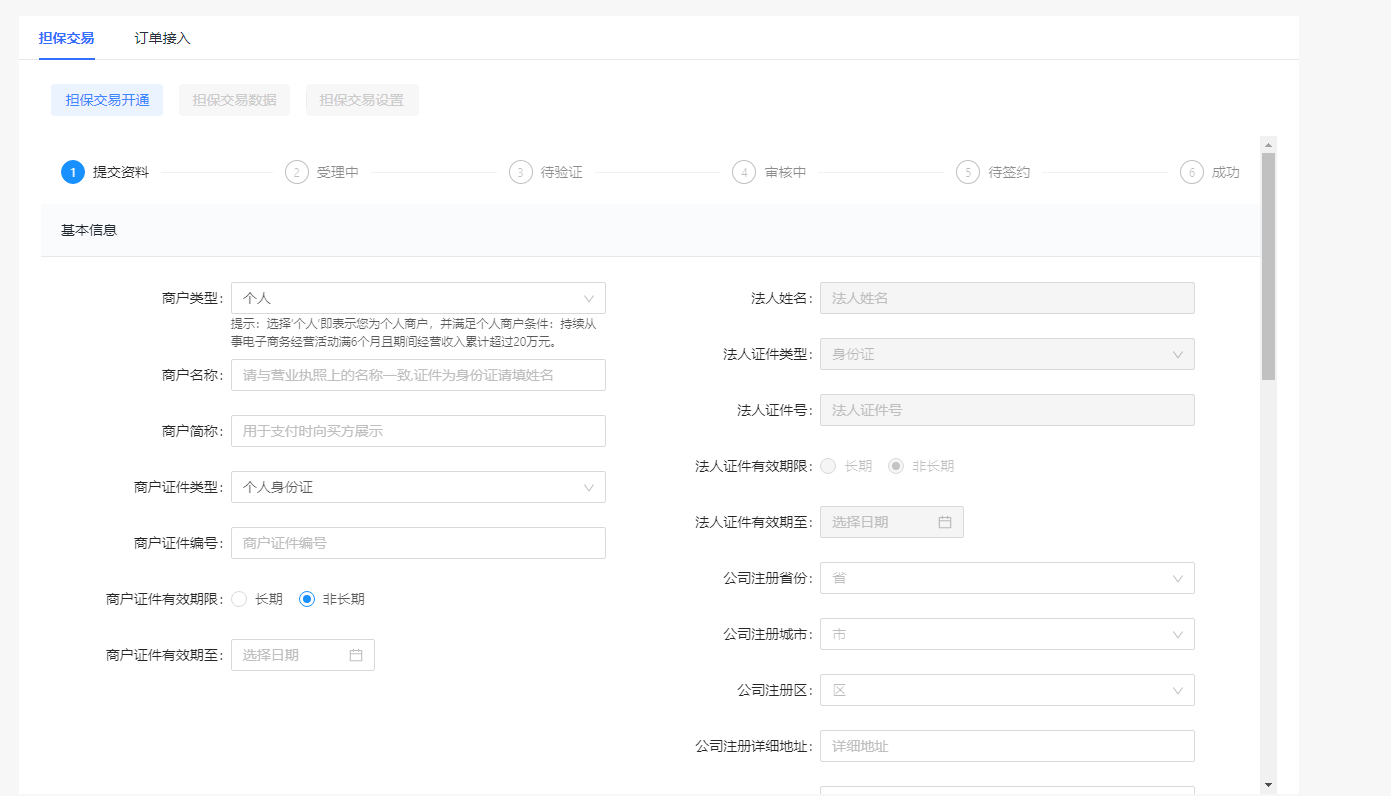Click step 6 circle 成功
1391x796 pixels.
(1191, 172)
